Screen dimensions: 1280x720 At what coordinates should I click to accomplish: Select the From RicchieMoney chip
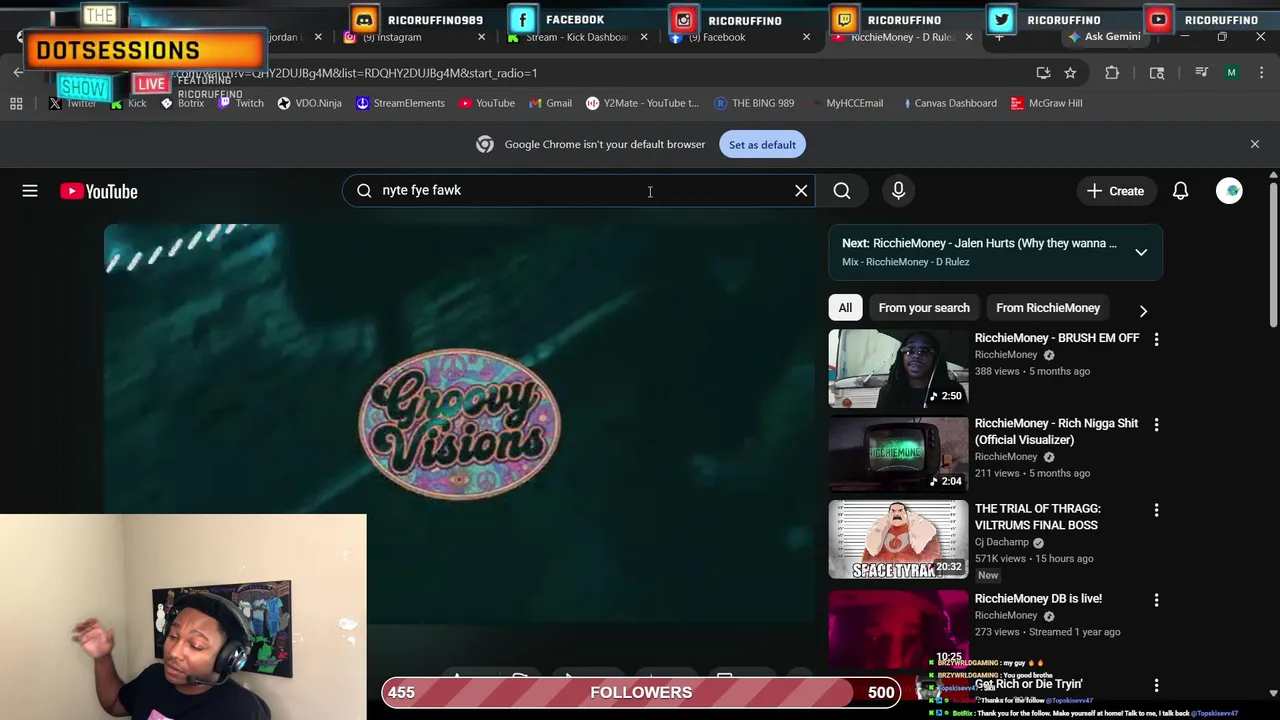[1048, 308]
